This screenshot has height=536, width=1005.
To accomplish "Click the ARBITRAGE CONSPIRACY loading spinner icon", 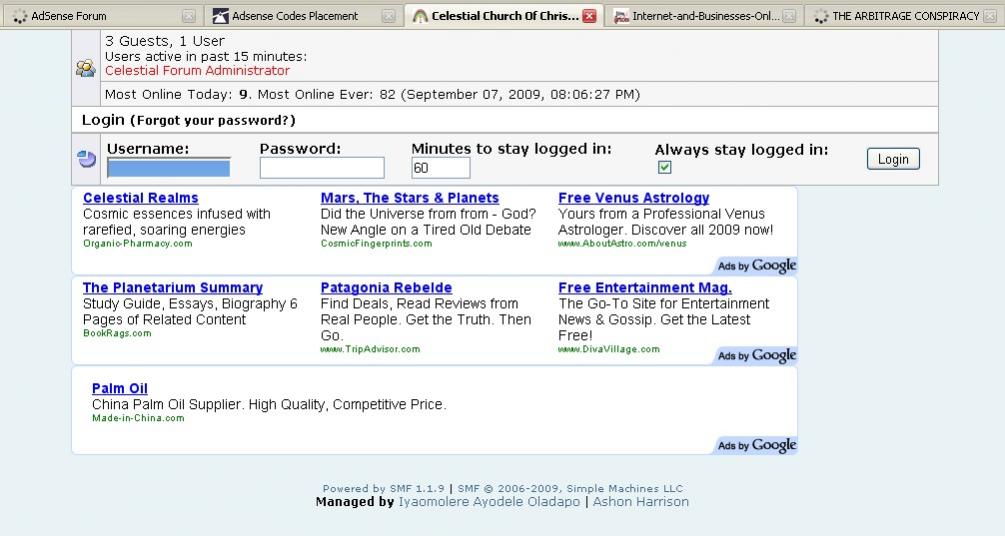I will coord(821,16).
